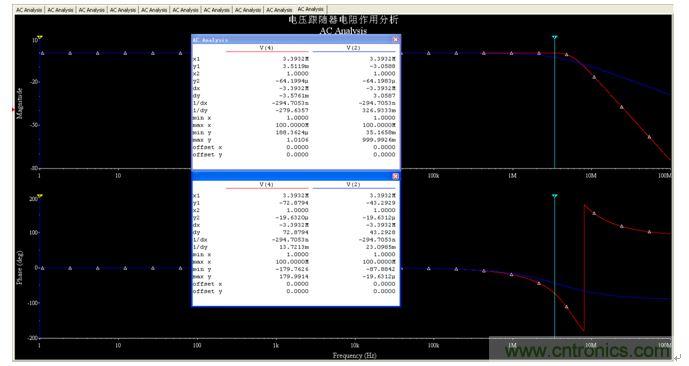Click the Phase (deg) axis label
The image size is (689, 366).
coord(20,267)
